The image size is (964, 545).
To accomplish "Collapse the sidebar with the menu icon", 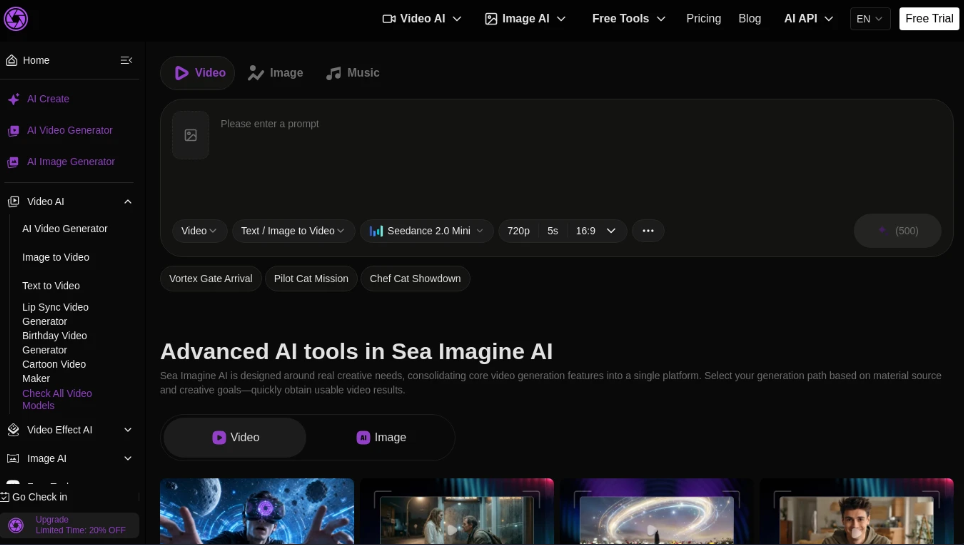I will (x=126, y=60).
